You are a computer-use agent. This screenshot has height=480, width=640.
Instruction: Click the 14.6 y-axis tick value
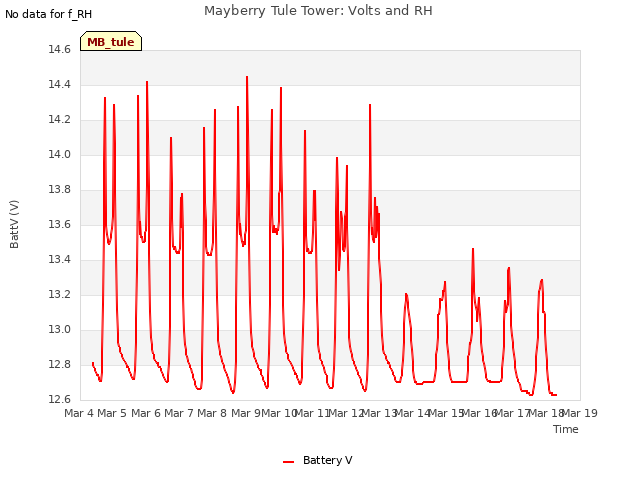point(60,50)
